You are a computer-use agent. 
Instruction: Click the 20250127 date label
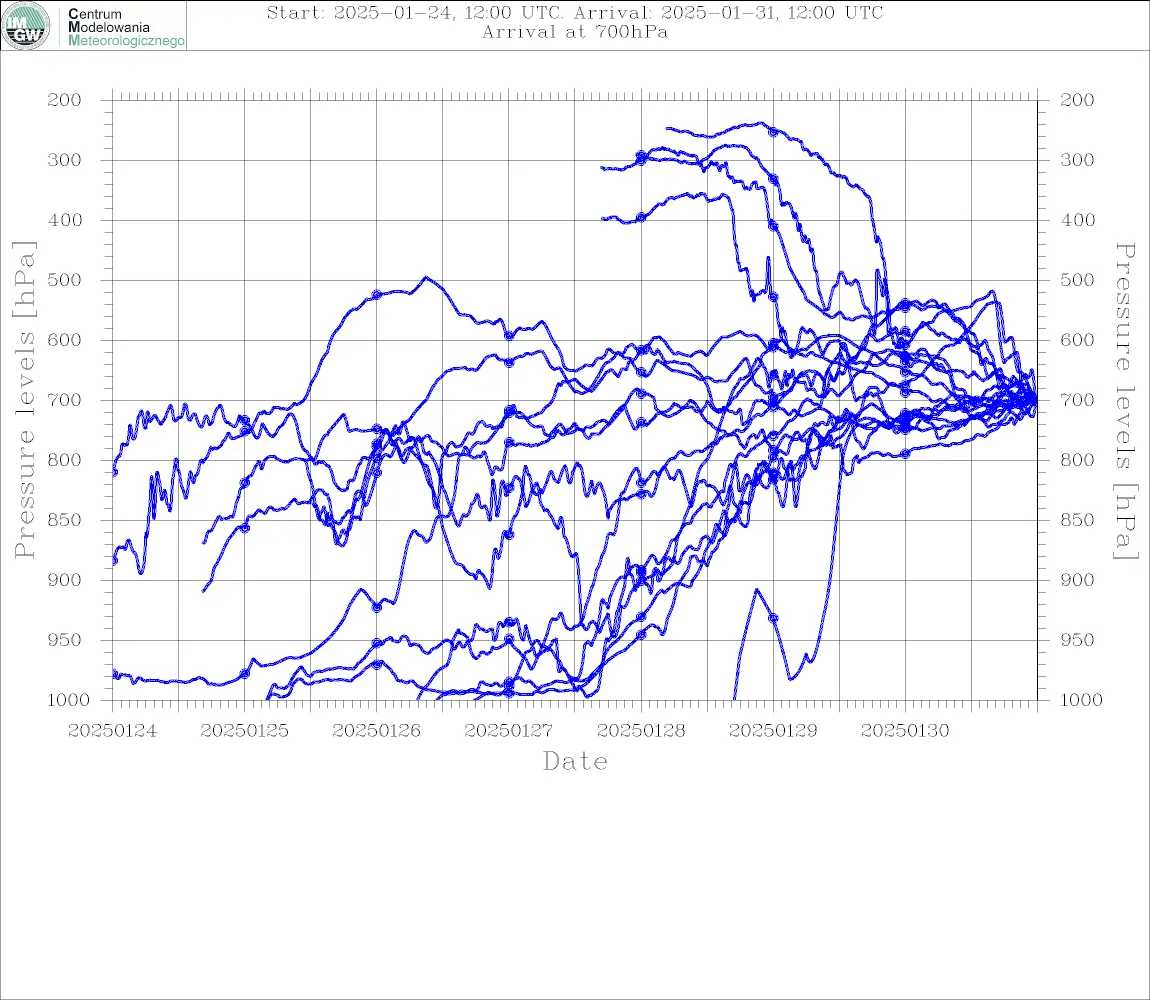[x=509, y=731]
